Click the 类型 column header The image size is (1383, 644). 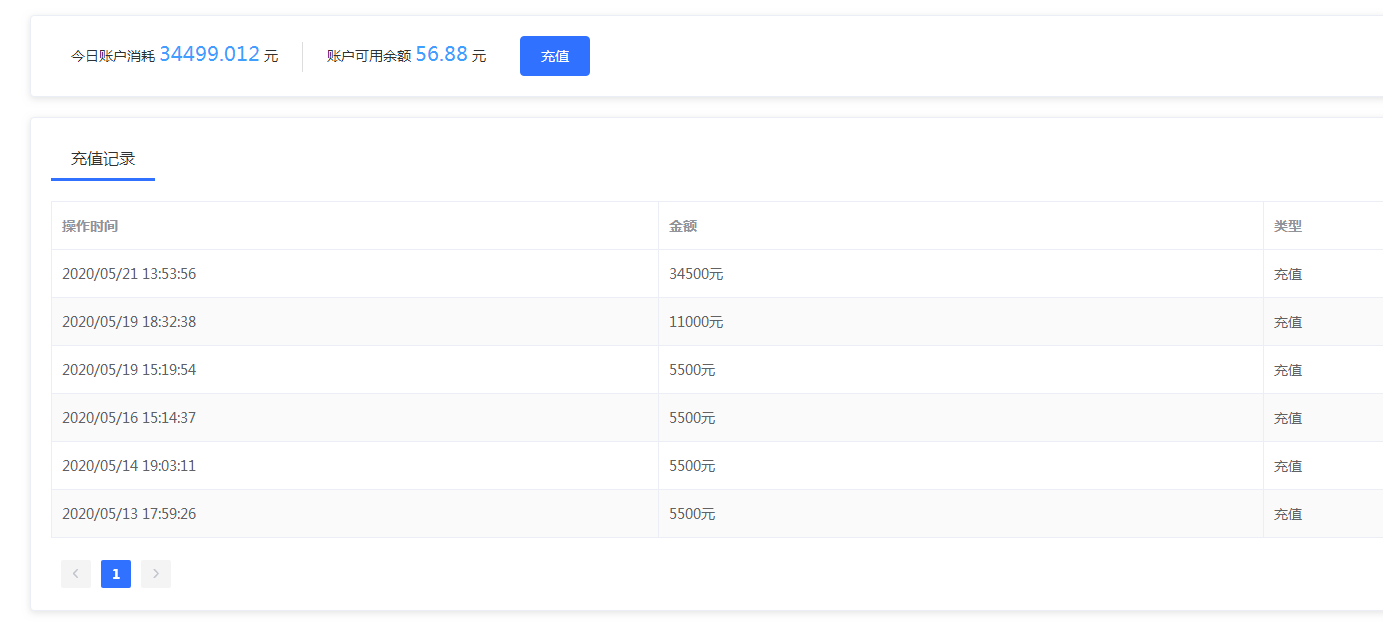tap(1288, 226)
